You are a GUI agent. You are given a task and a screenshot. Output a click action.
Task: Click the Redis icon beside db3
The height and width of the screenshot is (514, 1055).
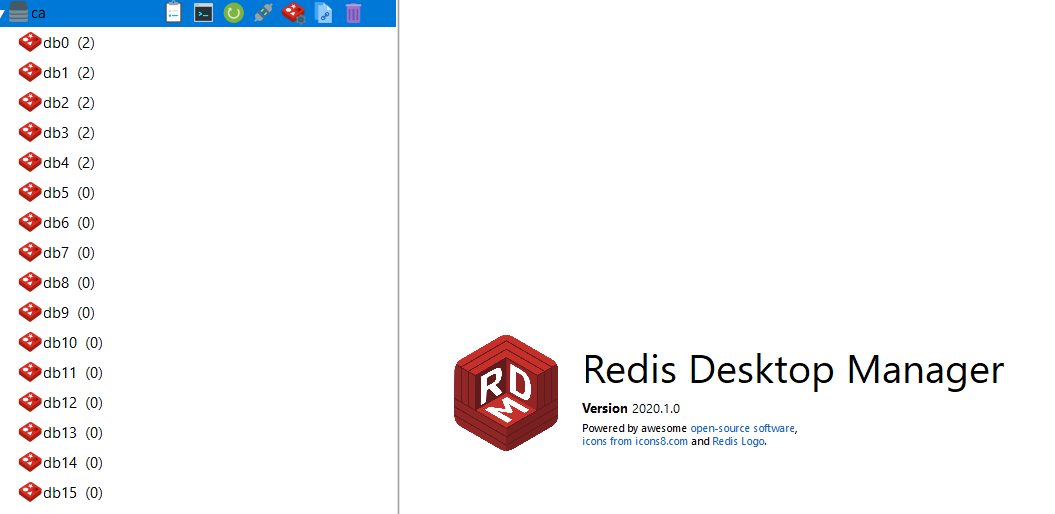(30, 133)
